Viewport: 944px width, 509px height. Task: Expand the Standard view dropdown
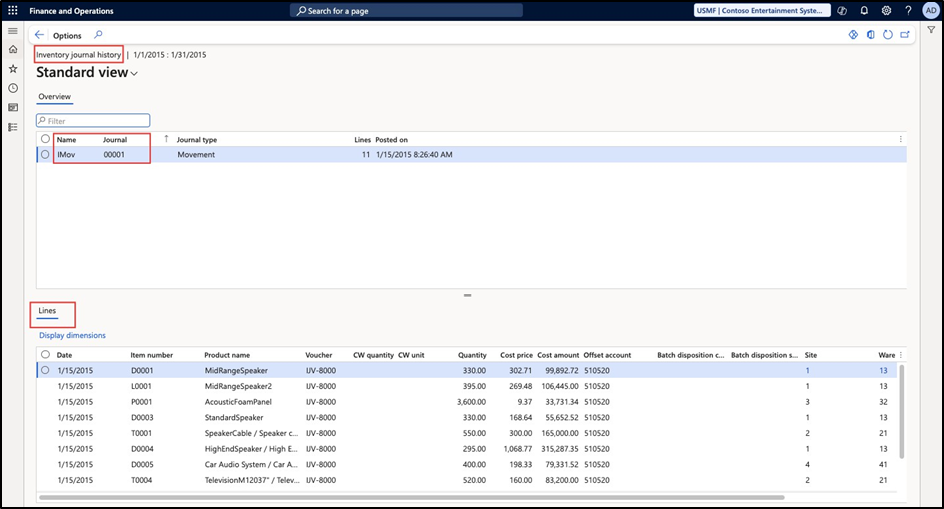point(134,74)
